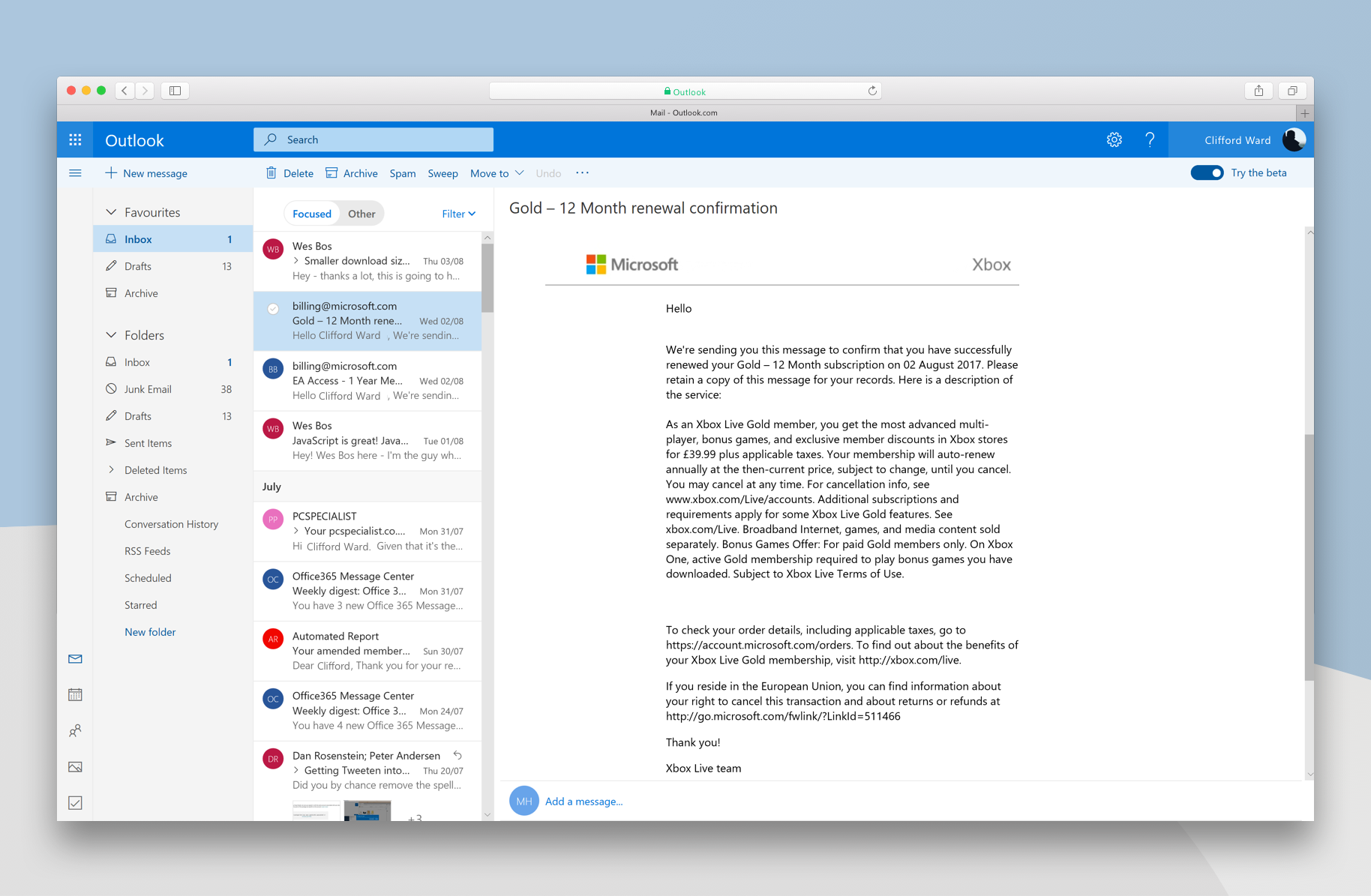Click the Undo button in toolbar

coord(548,173)
